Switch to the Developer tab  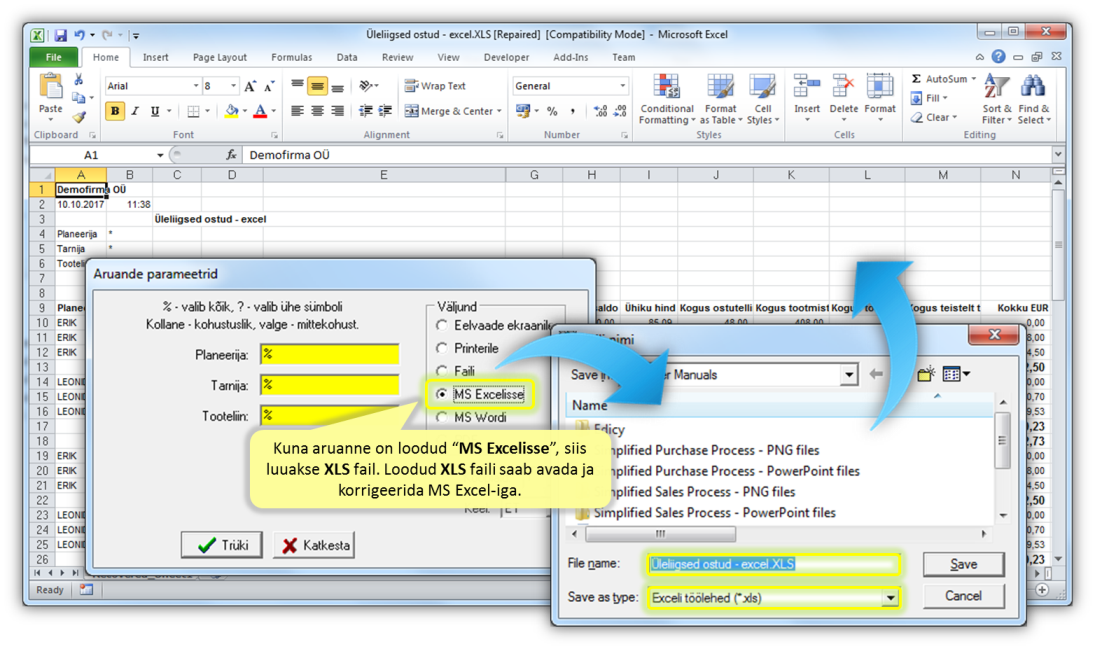pyautogui.click(x=506, y=57)
